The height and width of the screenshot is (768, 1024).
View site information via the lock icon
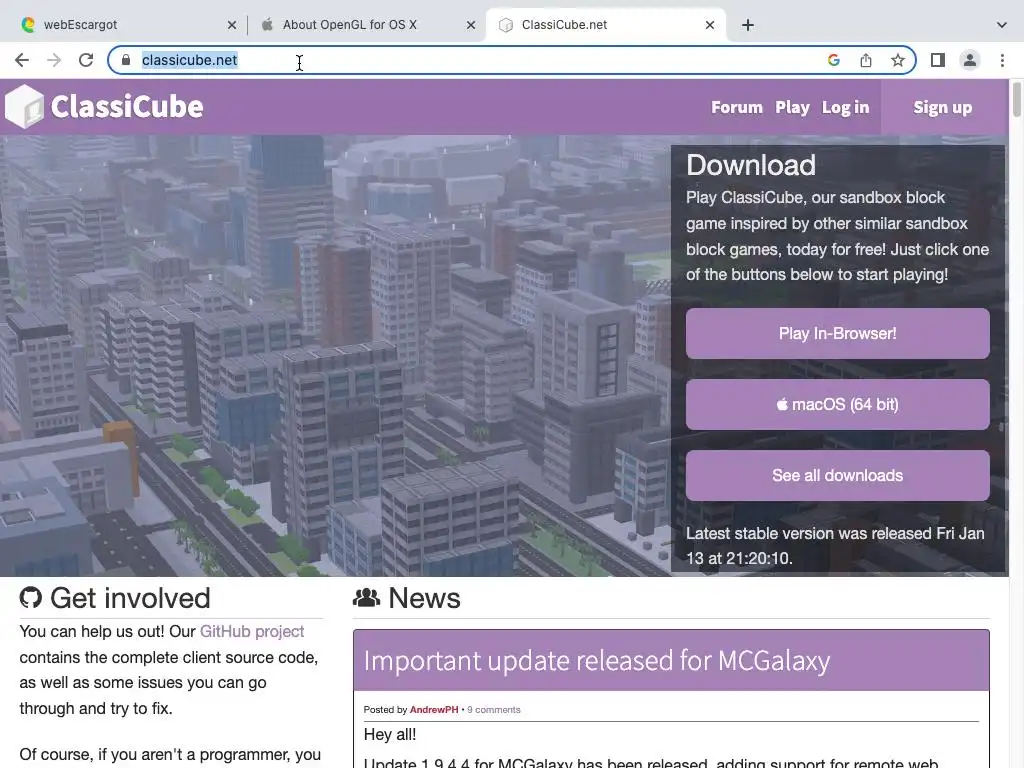pos(126,60)
